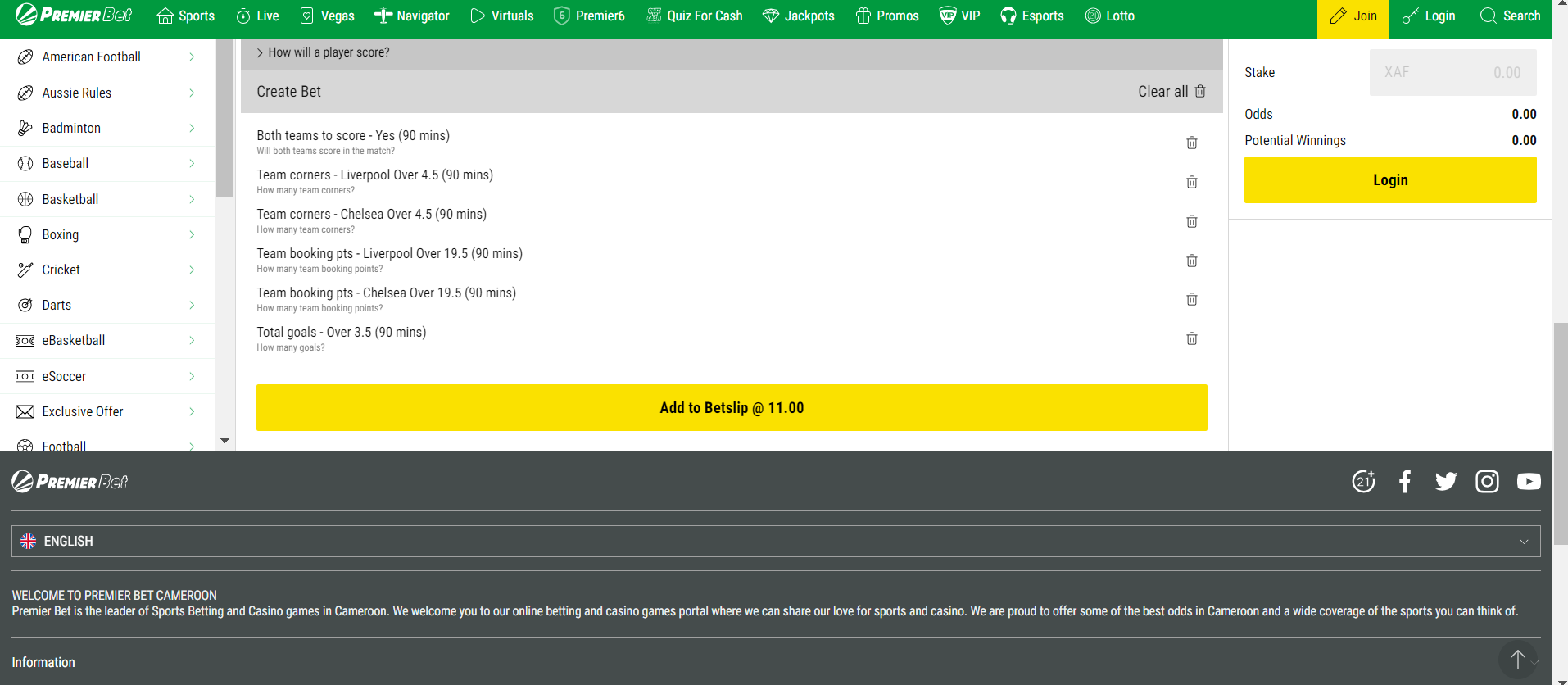Click Clear all to empty the bet
The image size is (1568, 685).
[1171, 92]
